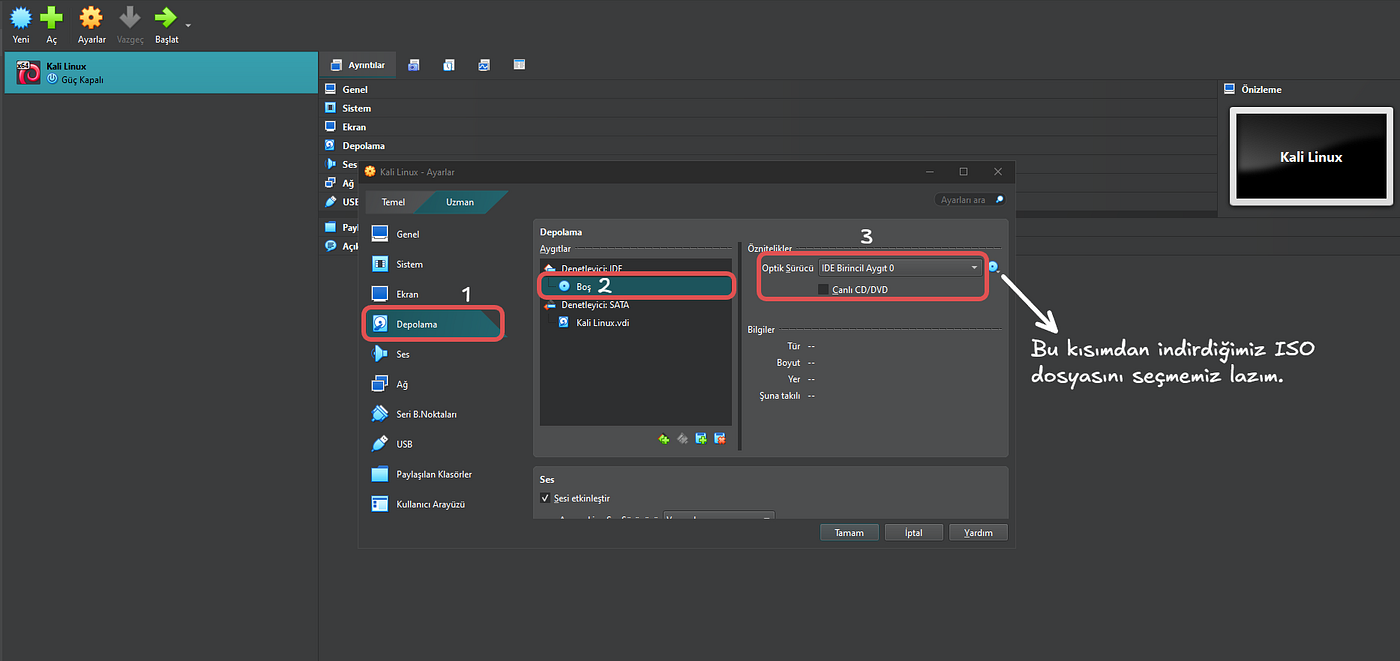Image resolution: width=1400 pixels, height=661 pixels.
Task: Click the choose disk image icon
Action: click(x=993, y=267)
